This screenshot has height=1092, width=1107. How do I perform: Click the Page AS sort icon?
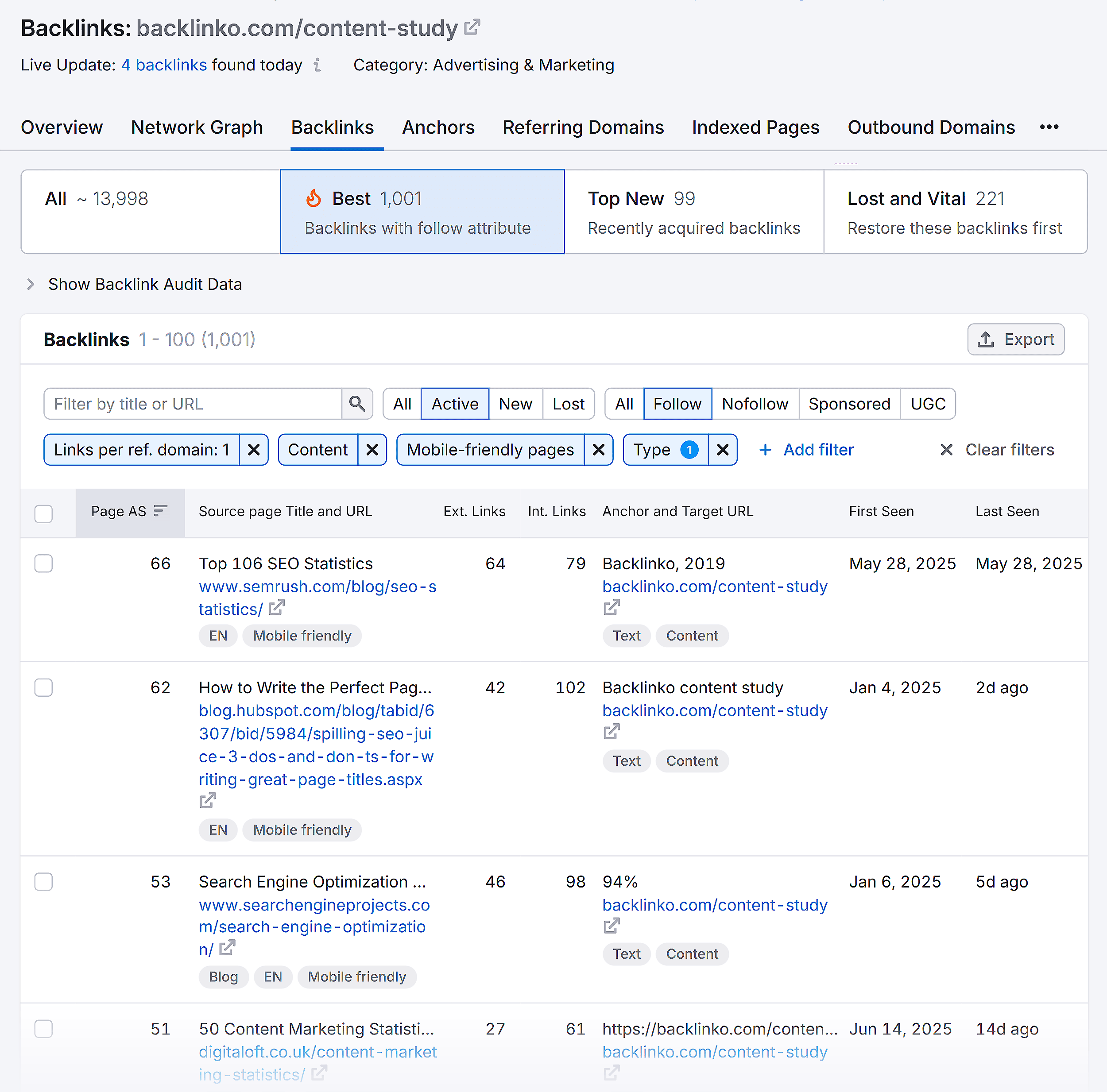tap(160, 510)
